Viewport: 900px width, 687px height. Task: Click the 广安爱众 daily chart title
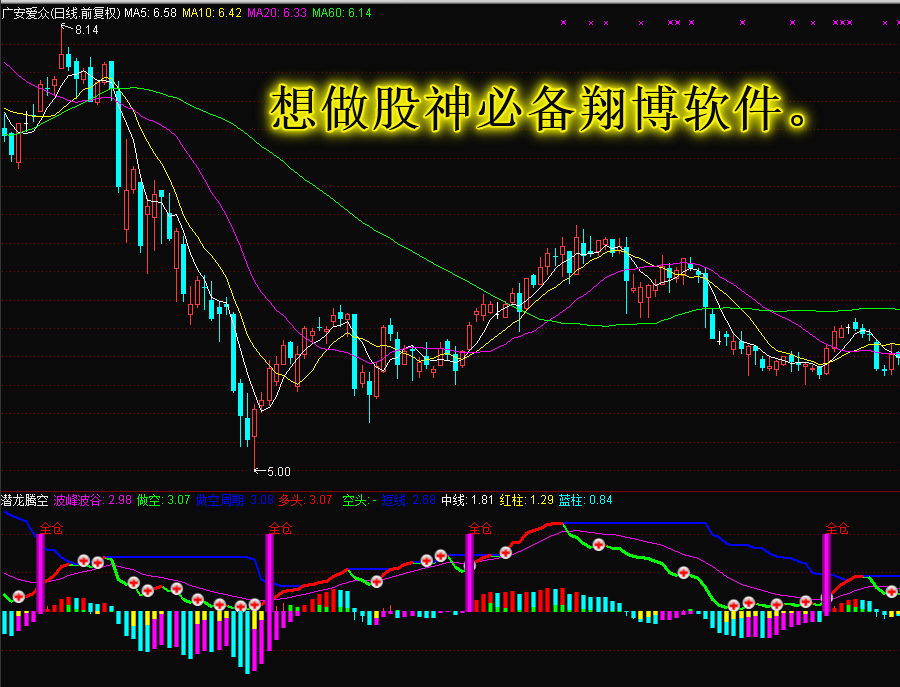[x=61, y=13]
